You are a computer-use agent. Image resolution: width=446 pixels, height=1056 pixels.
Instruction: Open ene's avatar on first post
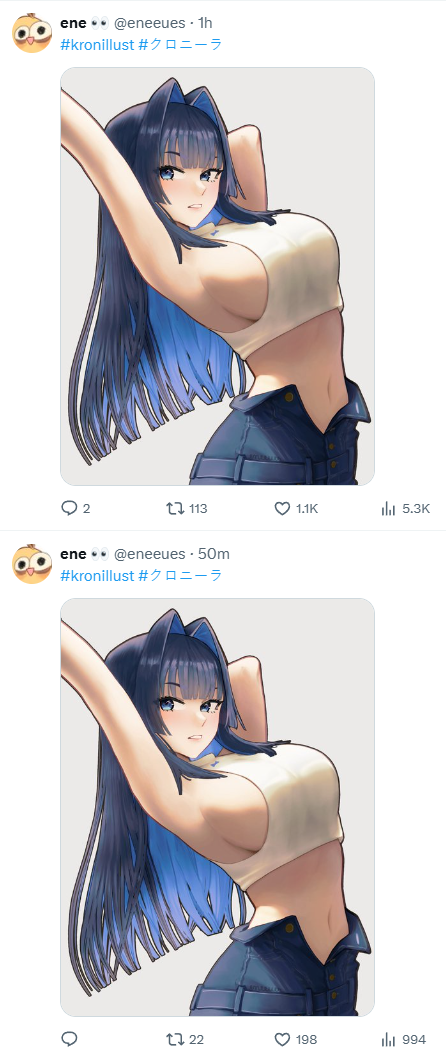pyautogui.click(x=32, y=32)
